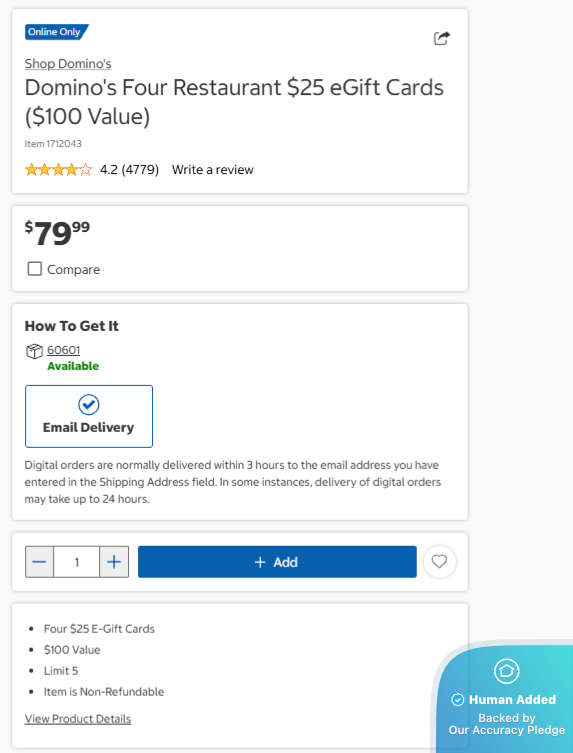Click the star rating icons
This screenshot has height=753, width=573.
58,170
